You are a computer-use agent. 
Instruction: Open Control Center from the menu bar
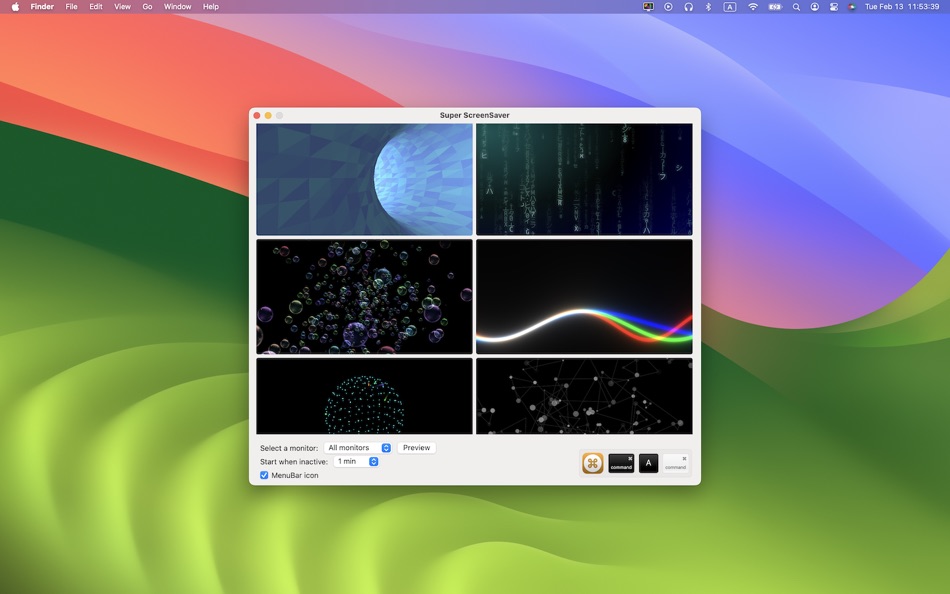pos(834,7)
